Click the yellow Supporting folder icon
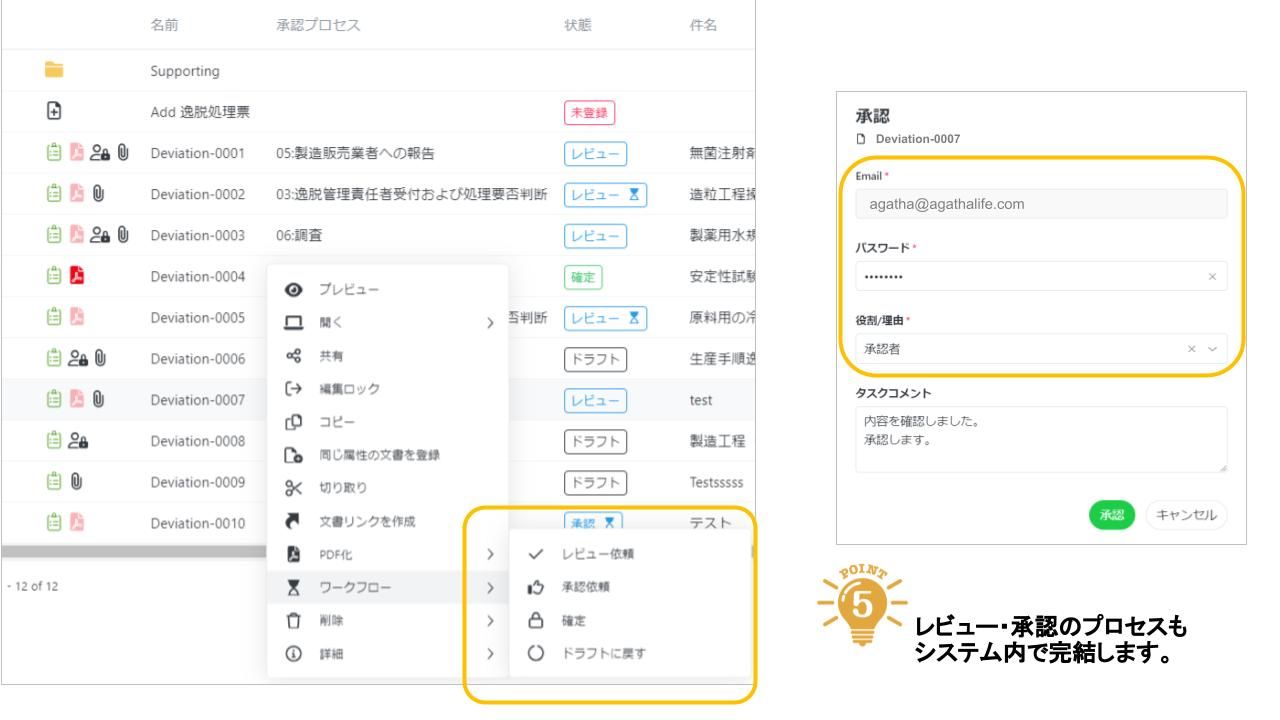 tap(53, 71)
